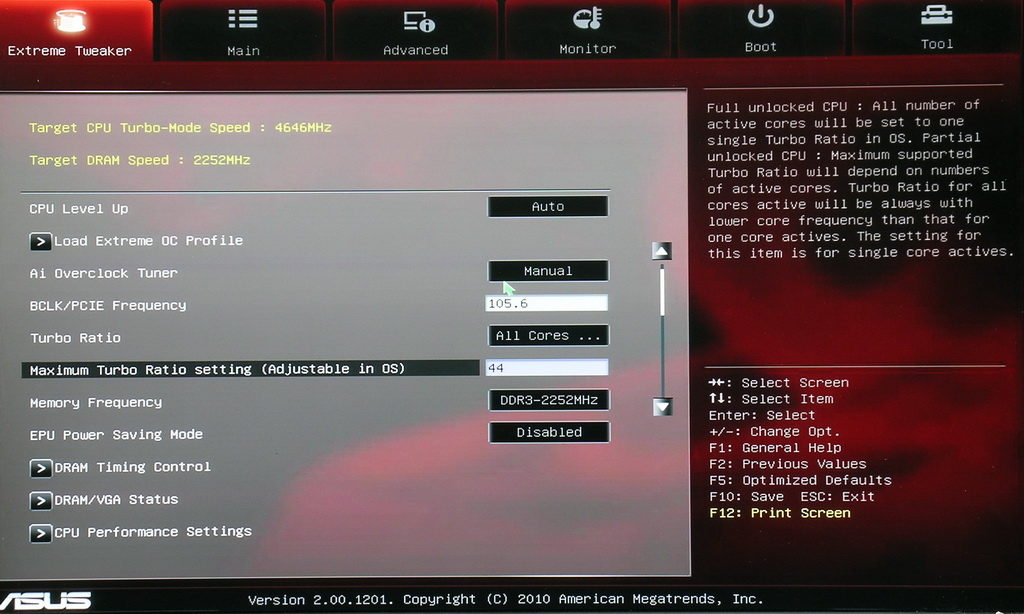1024x614 pixels.
Task: Select the Boot tab
Action: 761,31
